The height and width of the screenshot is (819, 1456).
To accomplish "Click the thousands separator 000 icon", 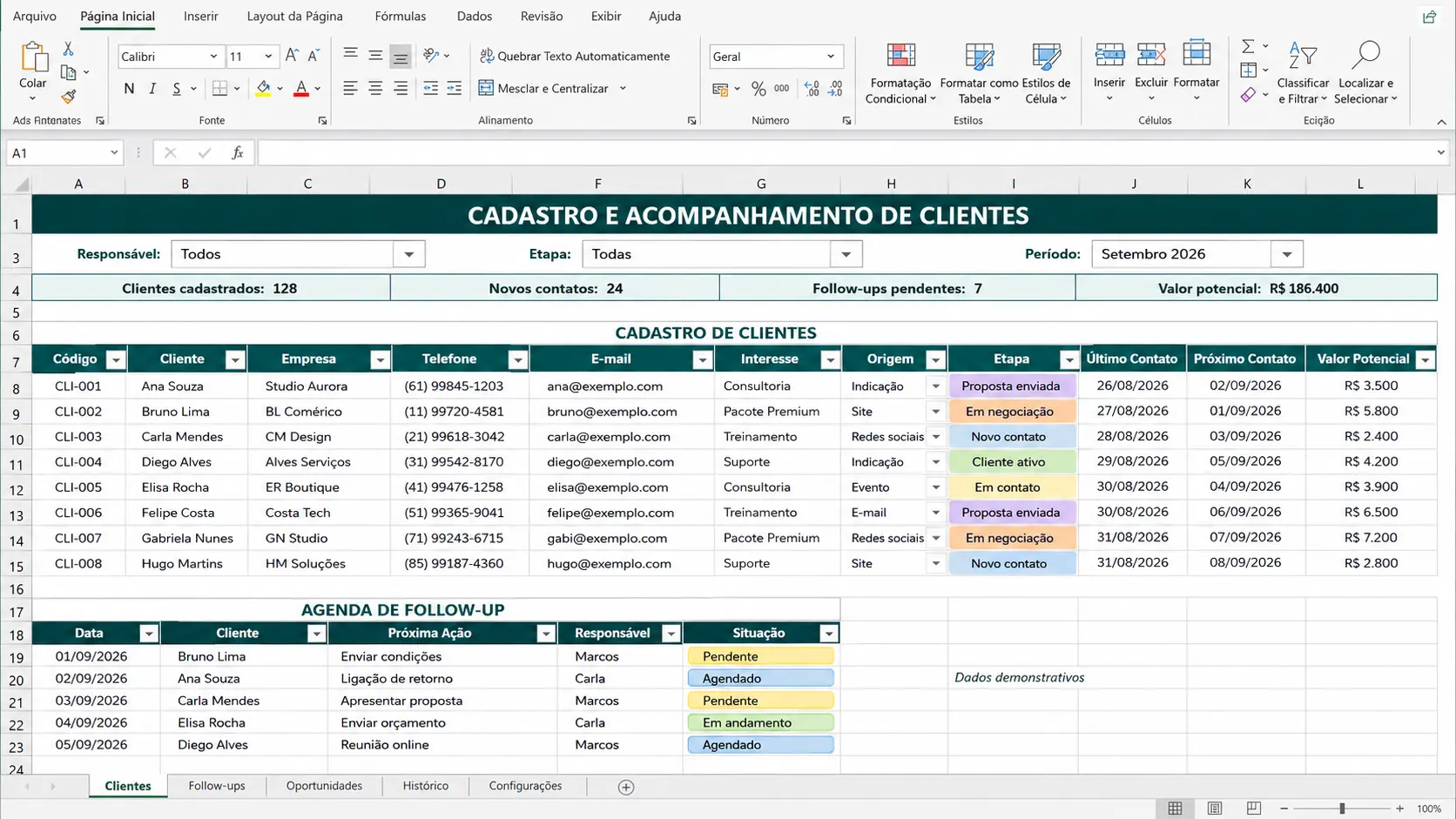I will [782, 88].
